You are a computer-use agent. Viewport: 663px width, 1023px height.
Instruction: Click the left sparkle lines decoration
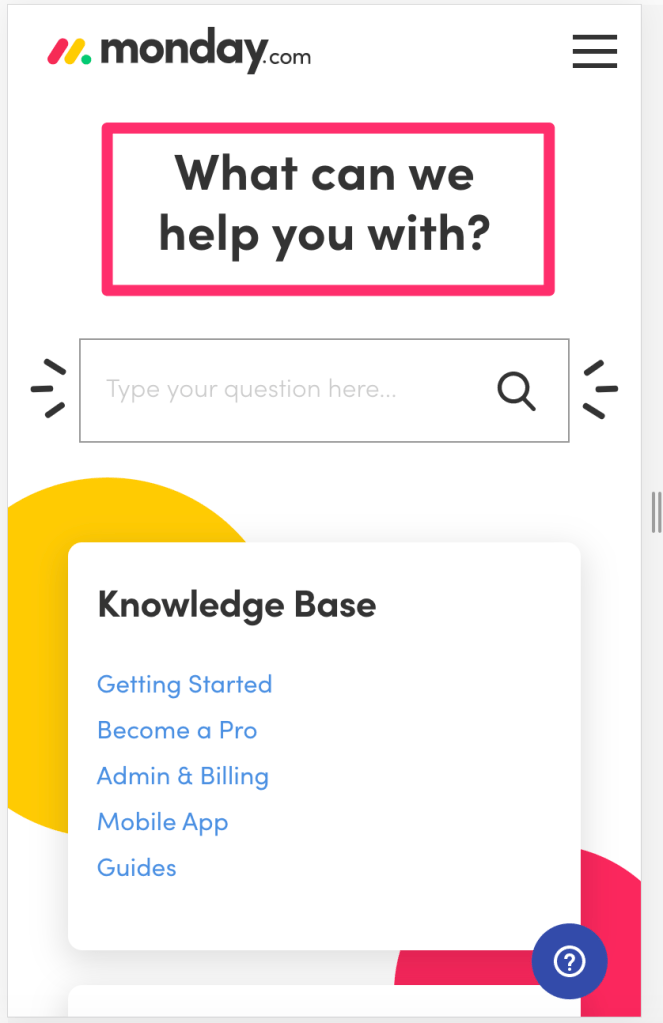tap(49, 389)
